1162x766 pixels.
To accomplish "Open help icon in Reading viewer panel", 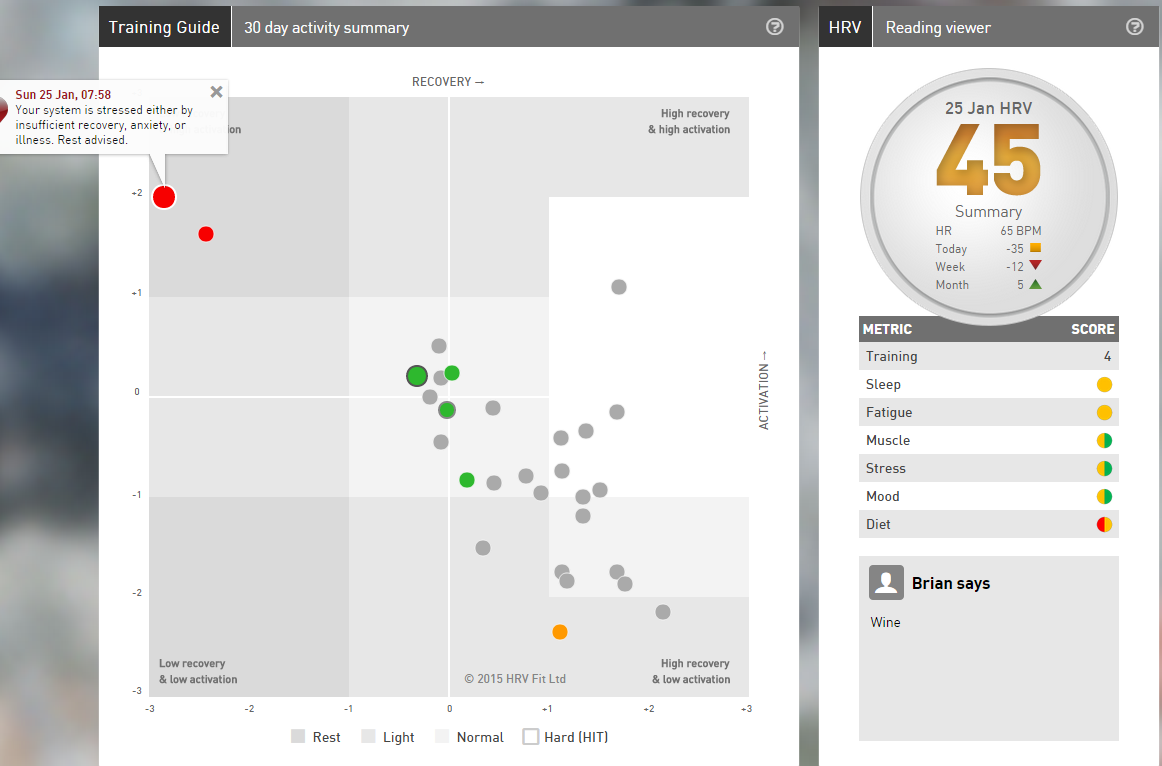I will pyautogui.click(x=1135, y=27).
